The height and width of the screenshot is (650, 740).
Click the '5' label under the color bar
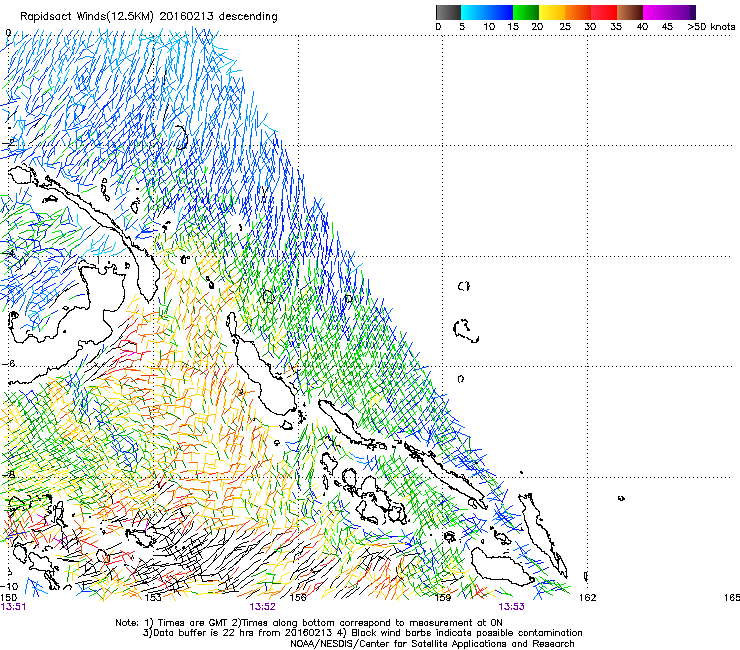point(462,27)
